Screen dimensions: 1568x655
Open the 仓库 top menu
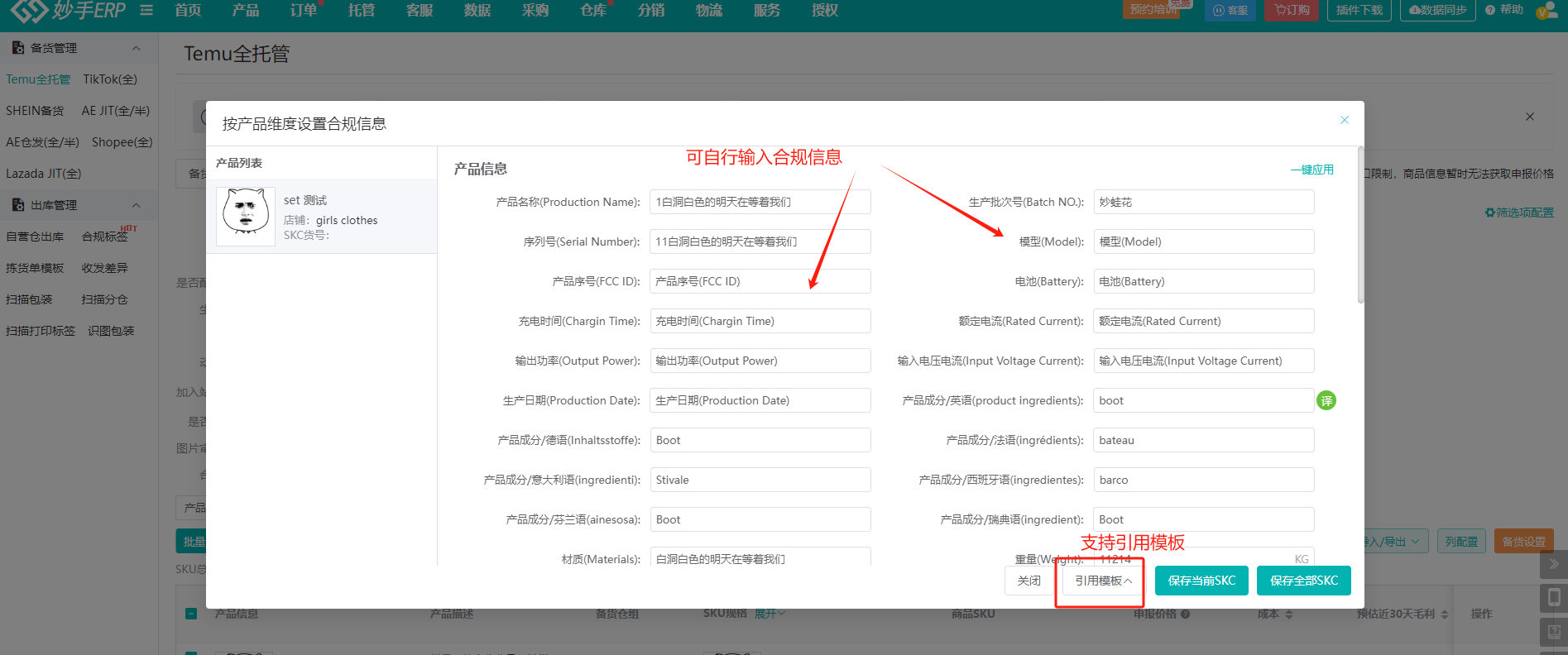pyautogui.click(x=593, y=10)
